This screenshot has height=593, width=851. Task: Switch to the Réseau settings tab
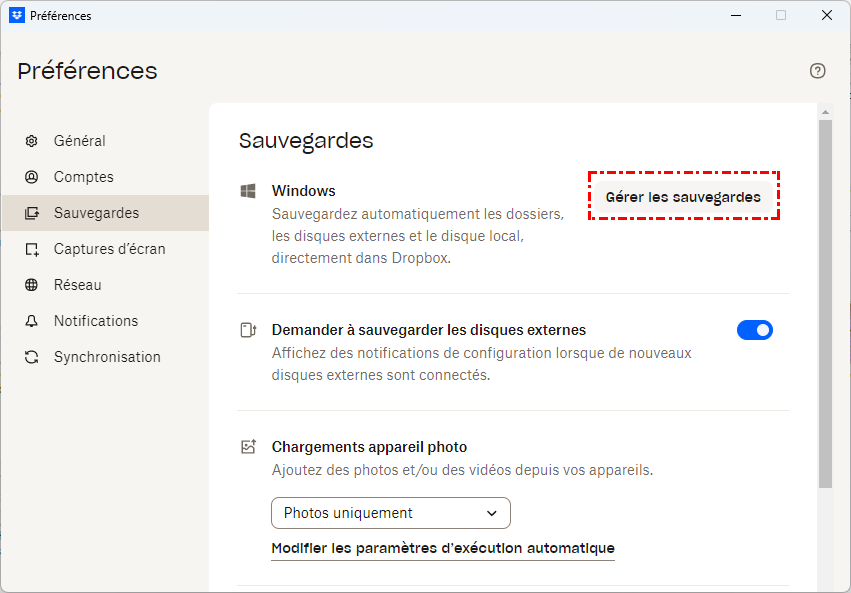78,285
